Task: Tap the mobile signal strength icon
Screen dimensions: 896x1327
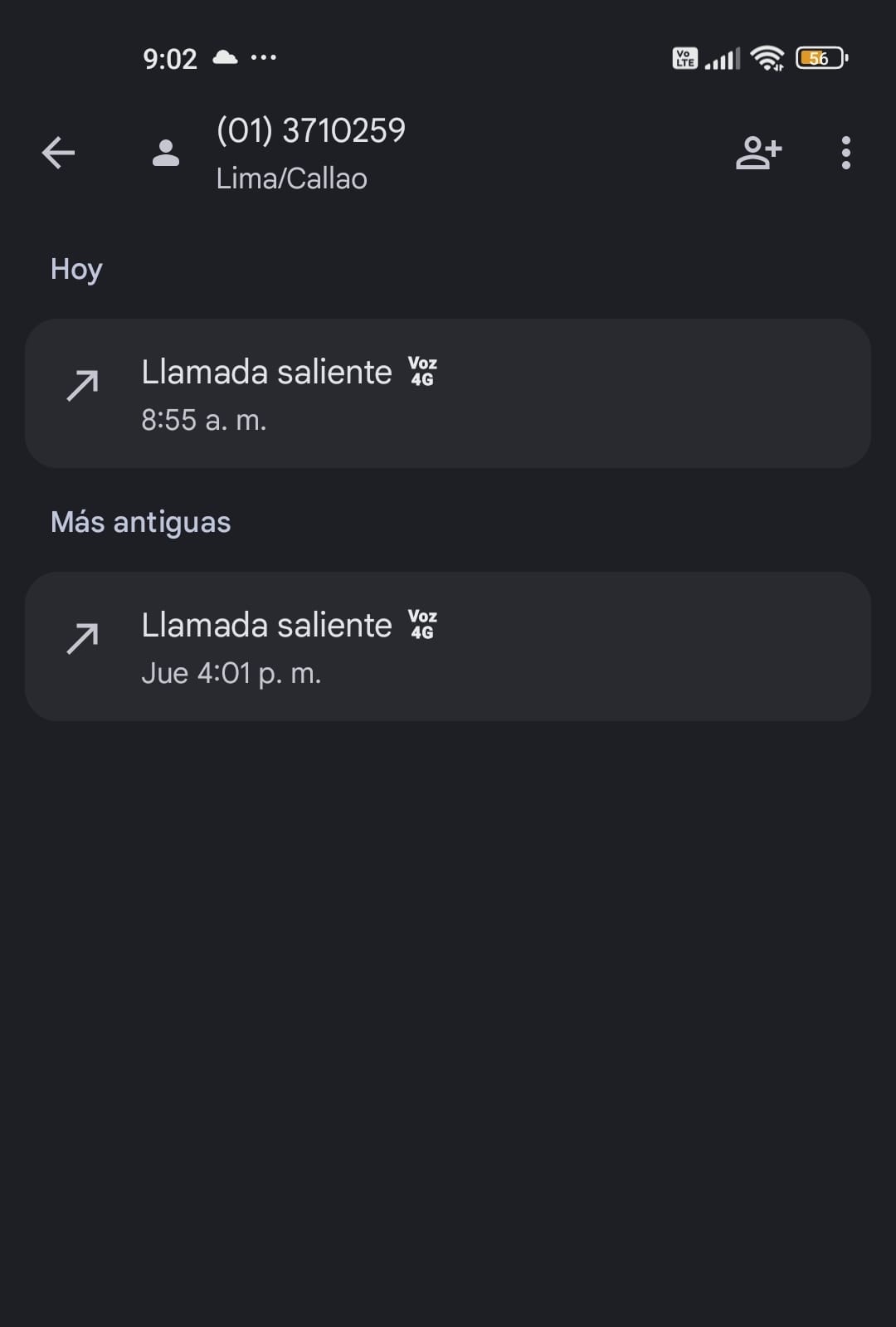Action: pyautogui.click(x=722, y=59)
